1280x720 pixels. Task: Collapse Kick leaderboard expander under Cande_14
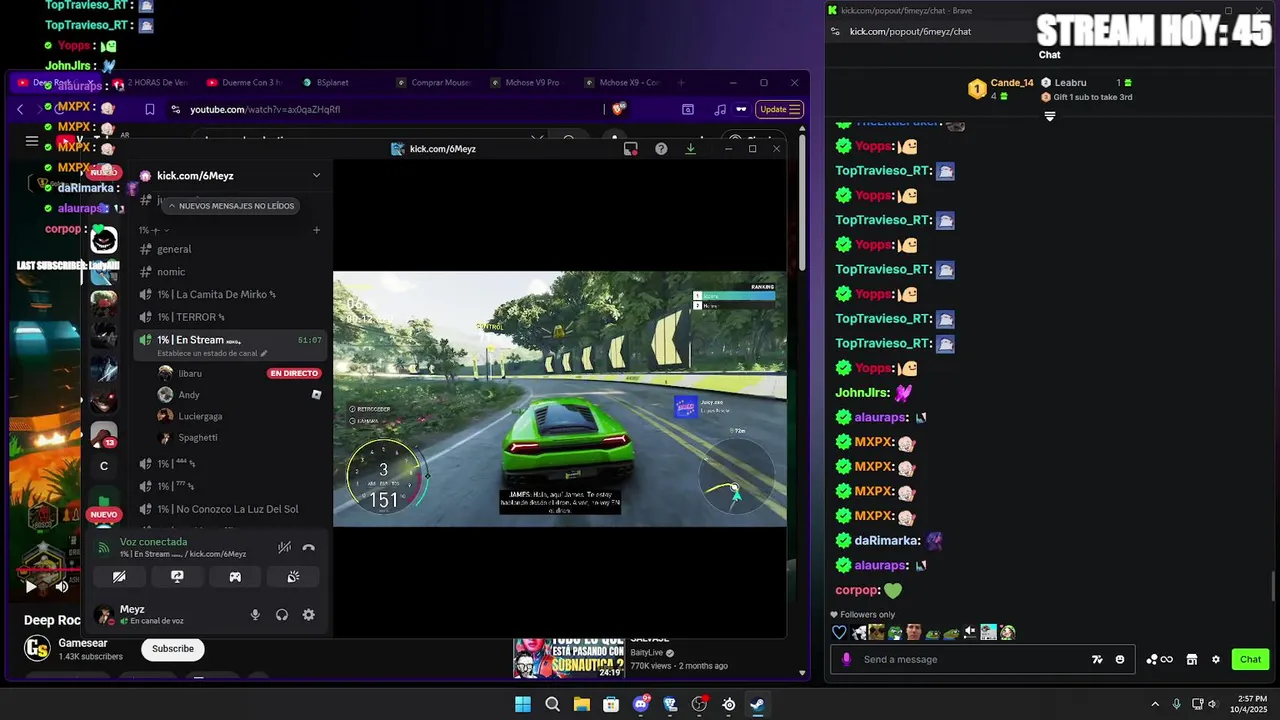coord(1049,116)
